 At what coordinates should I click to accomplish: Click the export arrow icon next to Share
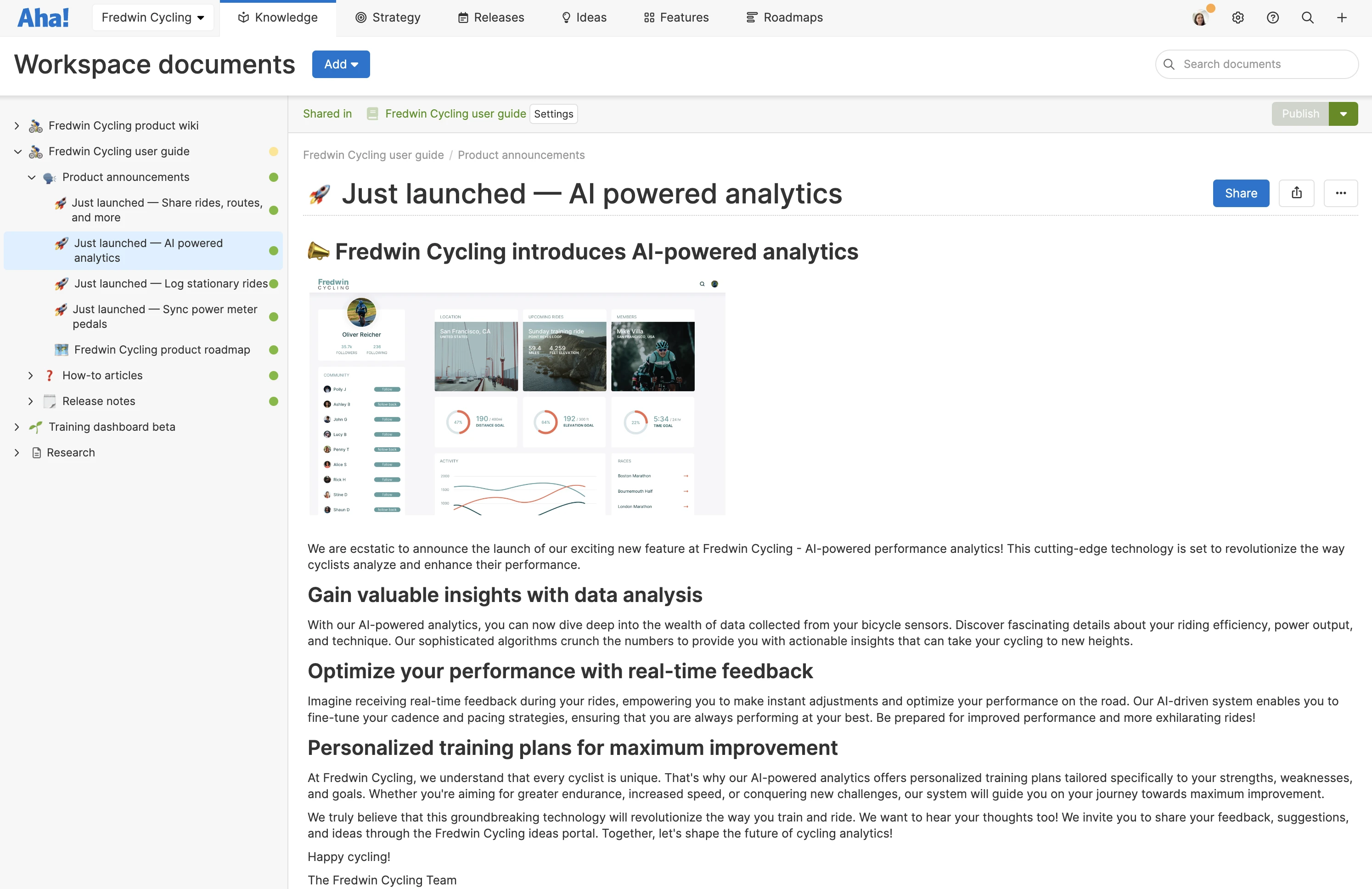pyautogui.click(x=1297, y=193)
